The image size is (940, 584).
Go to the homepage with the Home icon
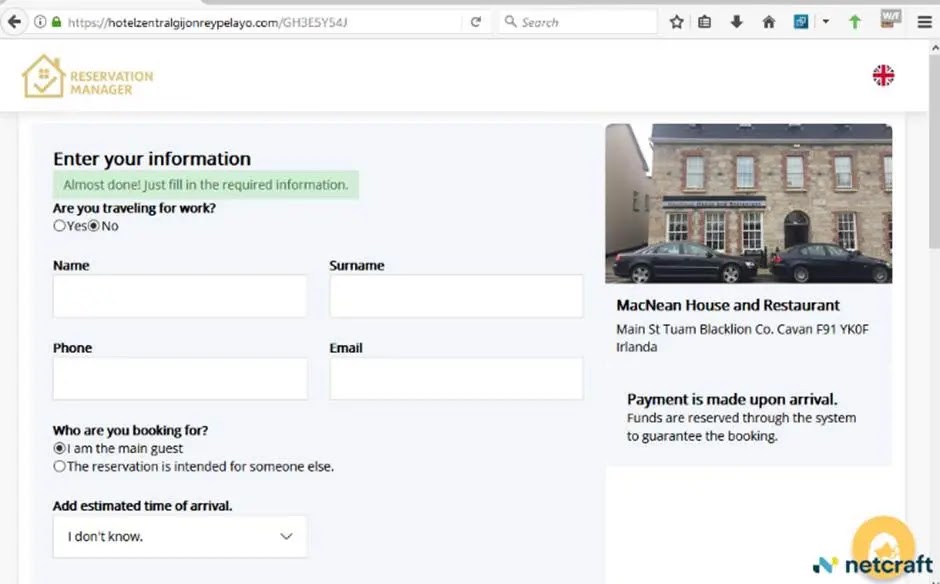767,21
